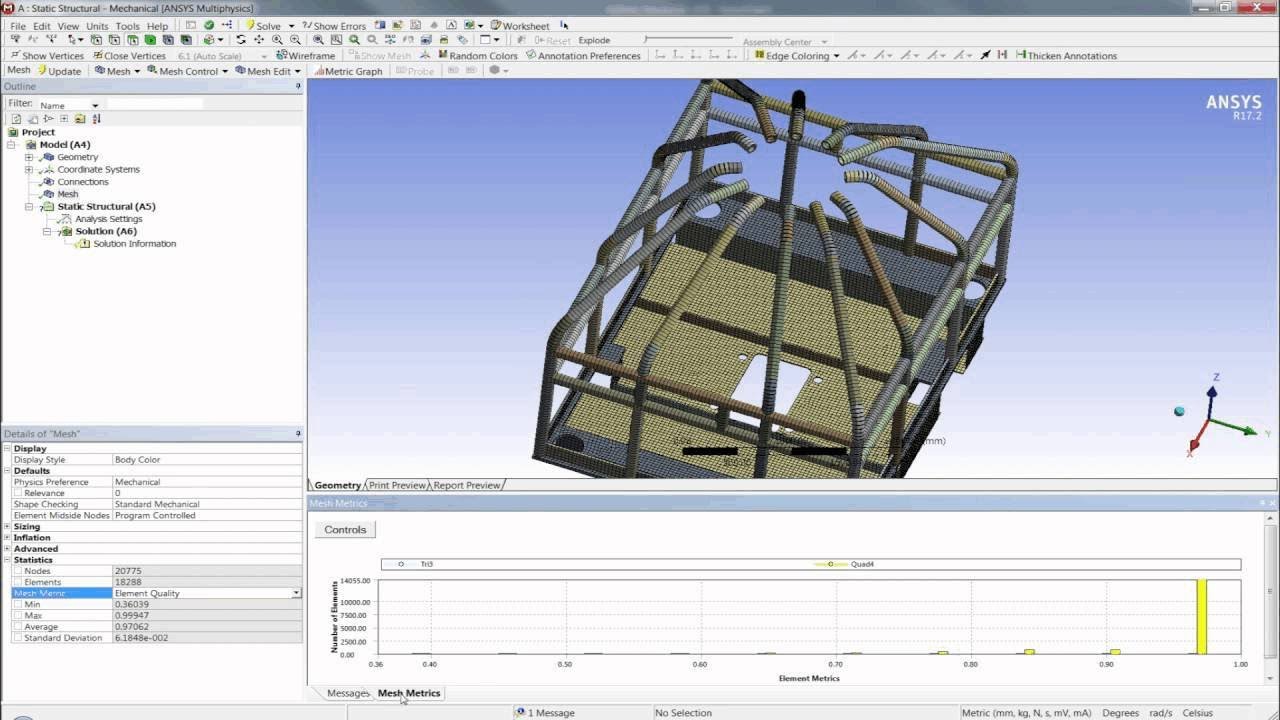Switch to the Report Preview tab
The image size is (1280, 720).
(466, 485)
